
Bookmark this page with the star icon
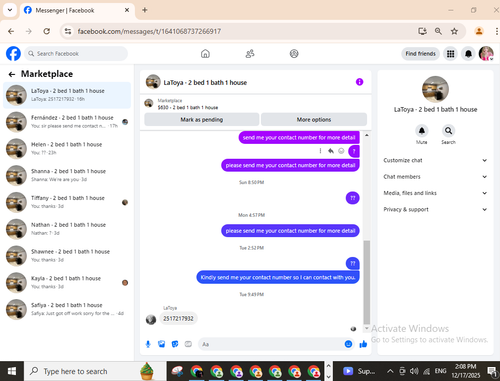pyautogui.click(x=454, y=31)
